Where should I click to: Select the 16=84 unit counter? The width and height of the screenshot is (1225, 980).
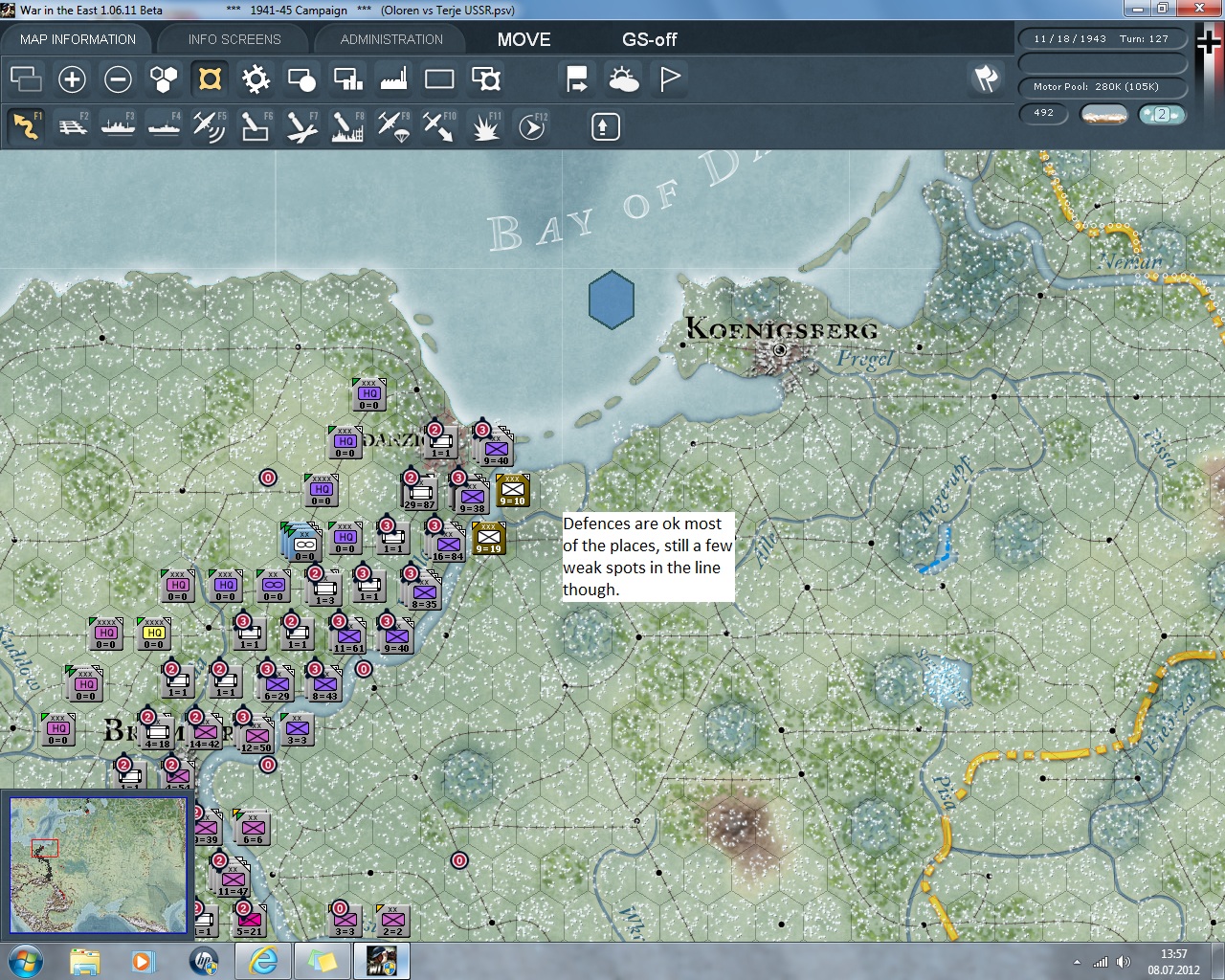(x=448, y=545)
